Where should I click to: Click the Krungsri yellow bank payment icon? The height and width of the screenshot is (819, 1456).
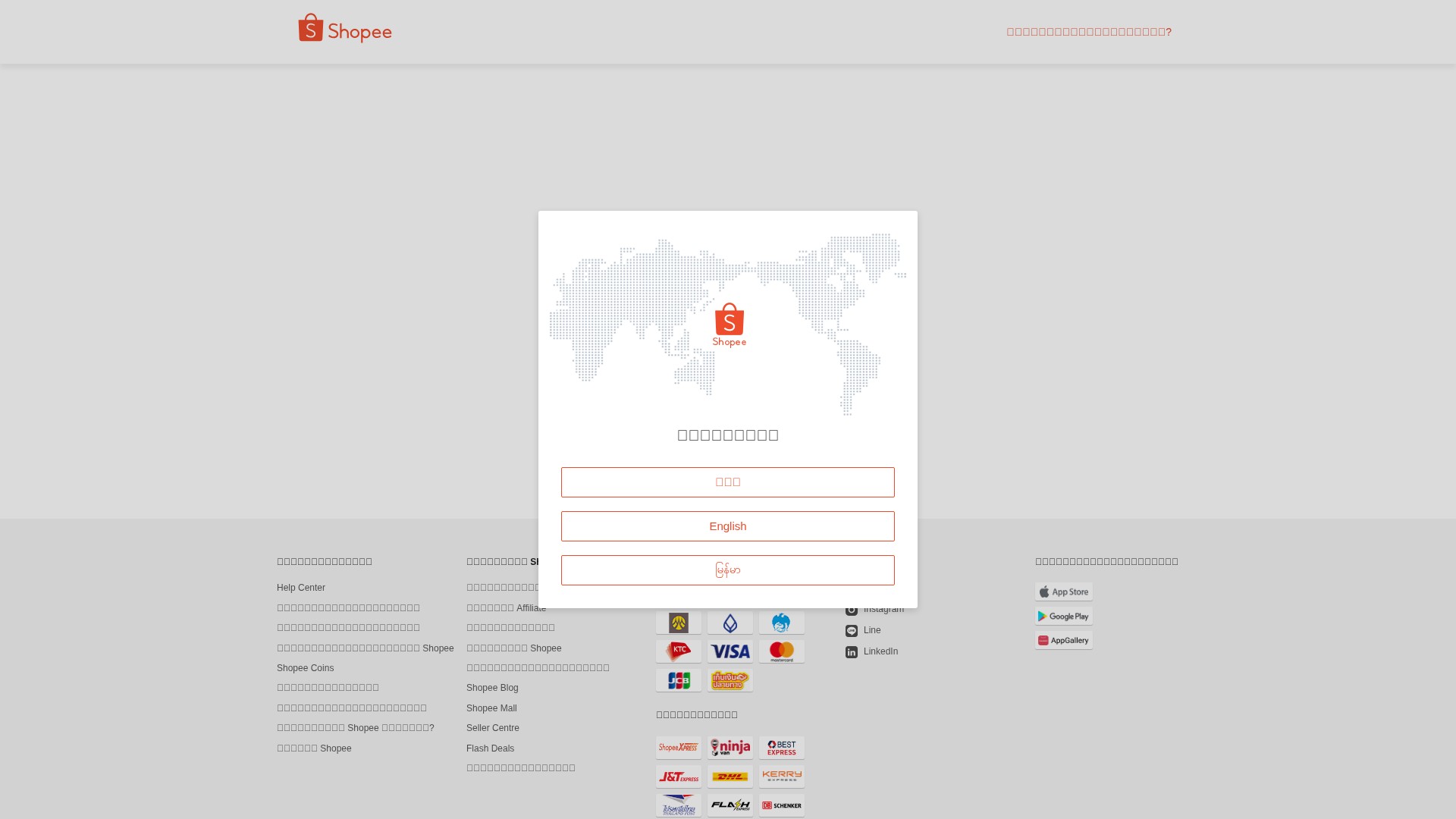click(x=679, y=623)
